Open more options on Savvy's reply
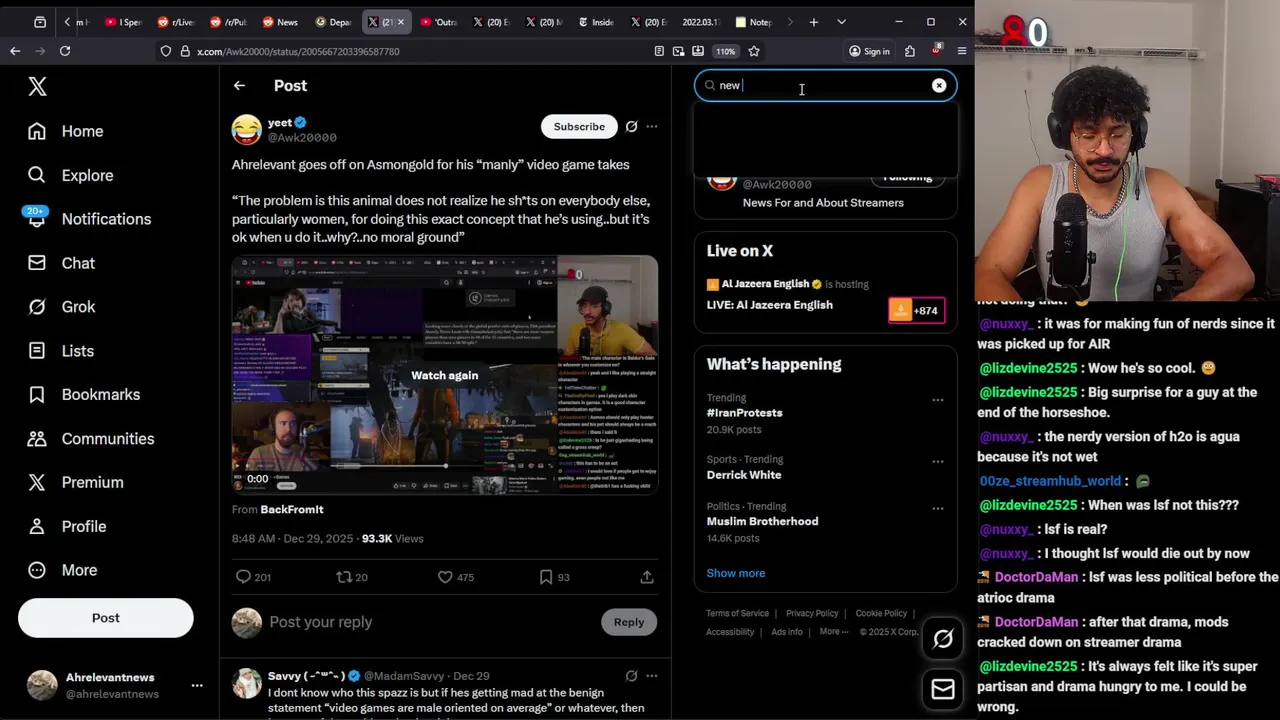The image size is (1280, 720). click(x=652, y=676)
